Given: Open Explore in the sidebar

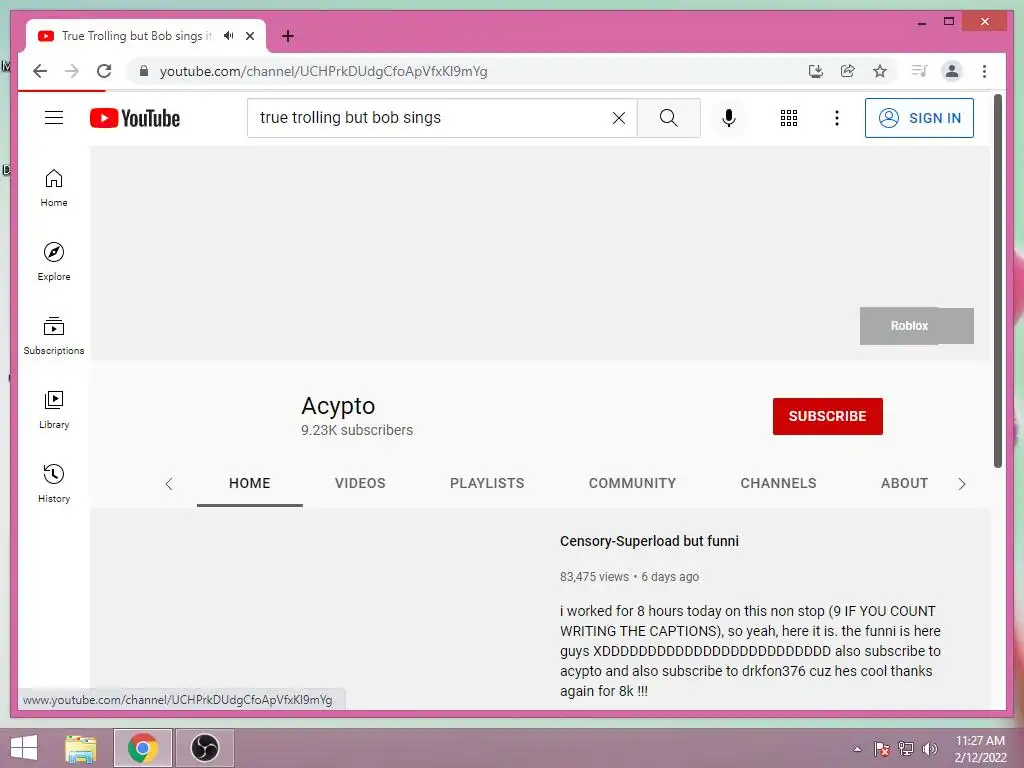Looking at the screenshot, I should pyautogui.click(x=54, y=262).
